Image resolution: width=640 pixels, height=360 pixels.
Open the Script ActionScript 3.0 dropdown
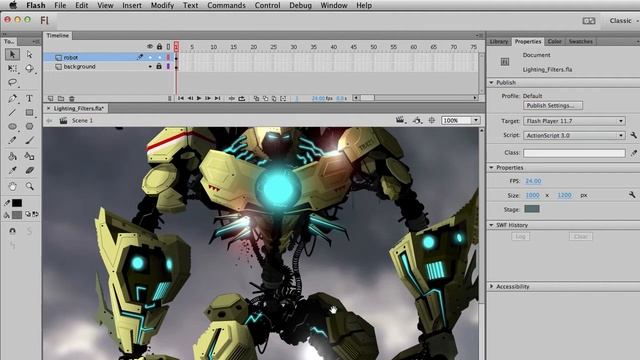point(574,135)
